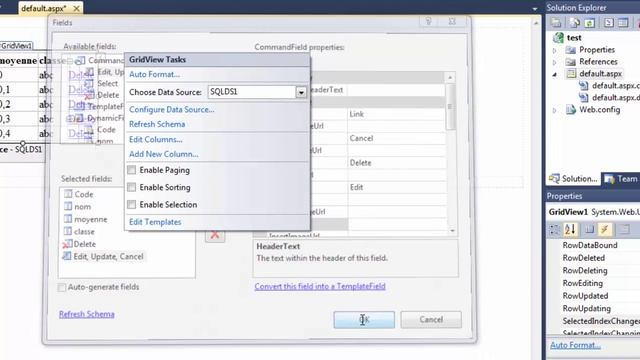
Task: Click the Link property value cell
Action: (x=396, y=114)
